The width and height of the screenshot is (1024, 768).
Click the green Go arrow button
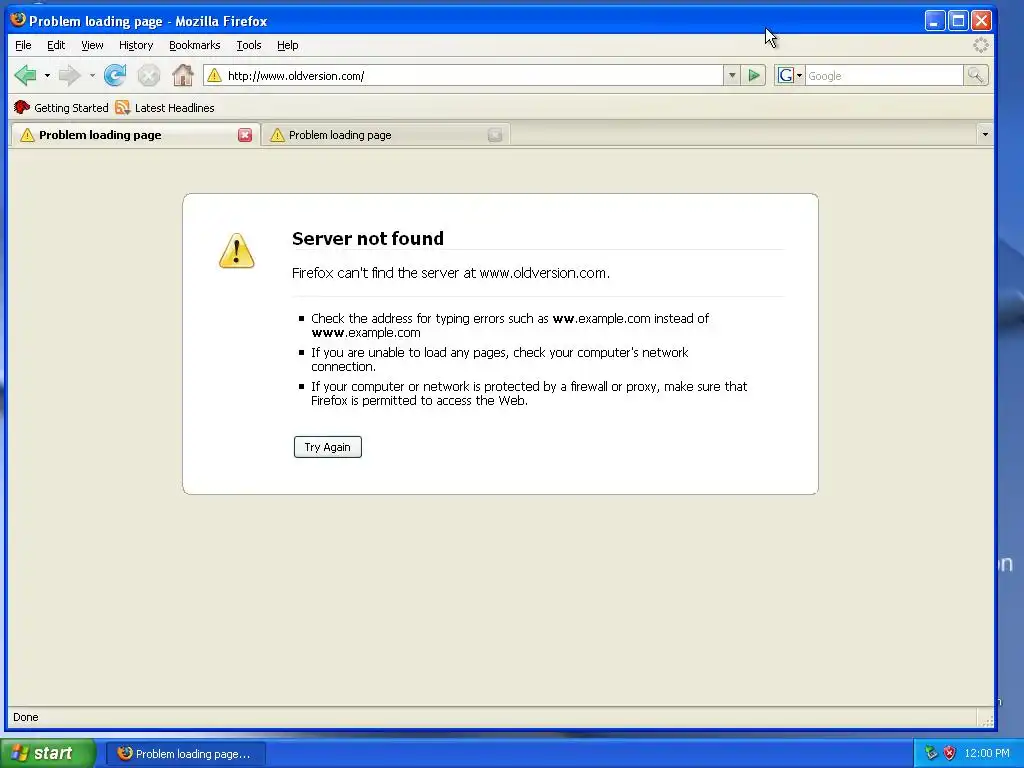click(x=754, y=76)
